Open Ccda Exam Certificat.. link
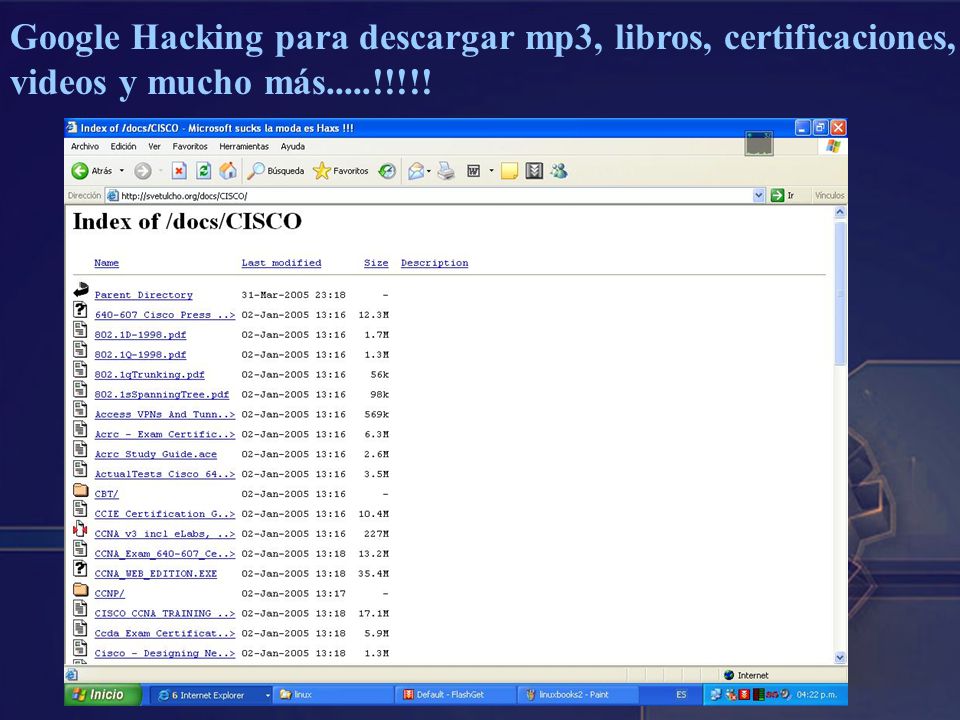The width and height of the screenshot is (960, 720). pyautogui.click(x=165, y=633)
